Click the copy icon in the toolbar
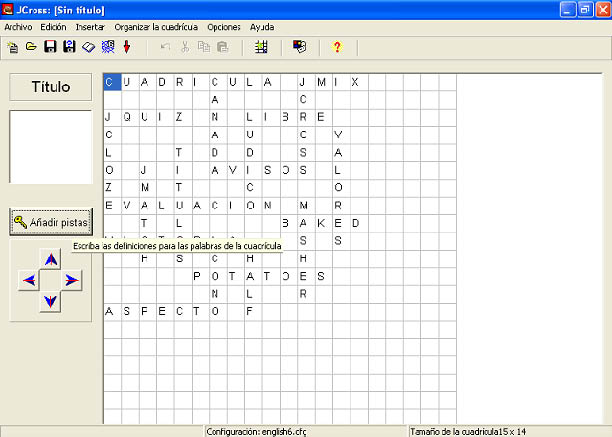 click(x=204, y=47)
